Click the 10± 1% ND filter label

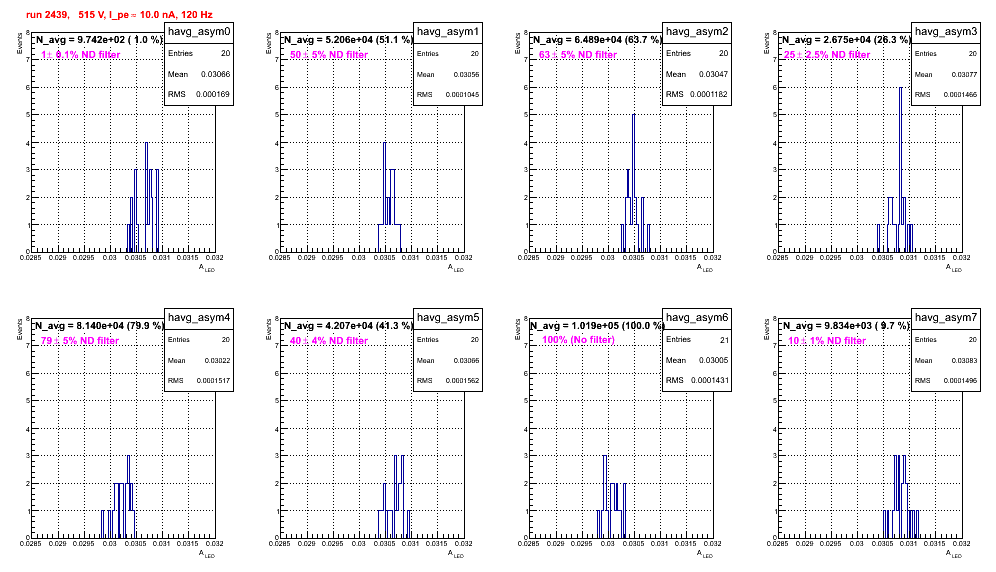point(827,341)
